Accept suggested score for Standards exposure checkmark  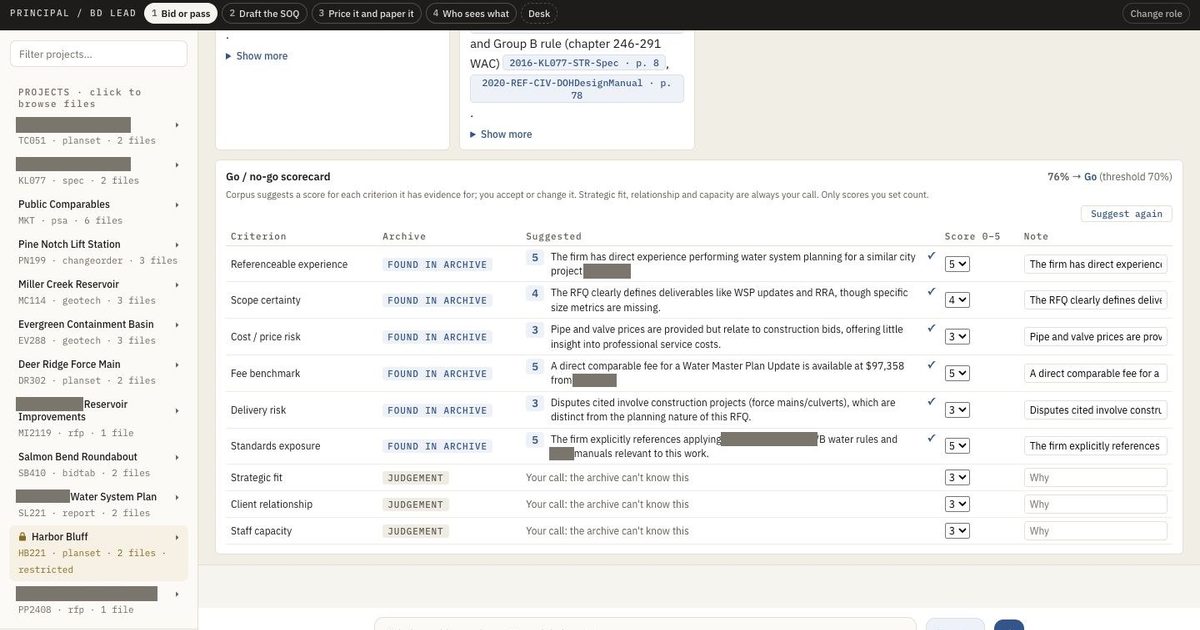coord(932,438)
